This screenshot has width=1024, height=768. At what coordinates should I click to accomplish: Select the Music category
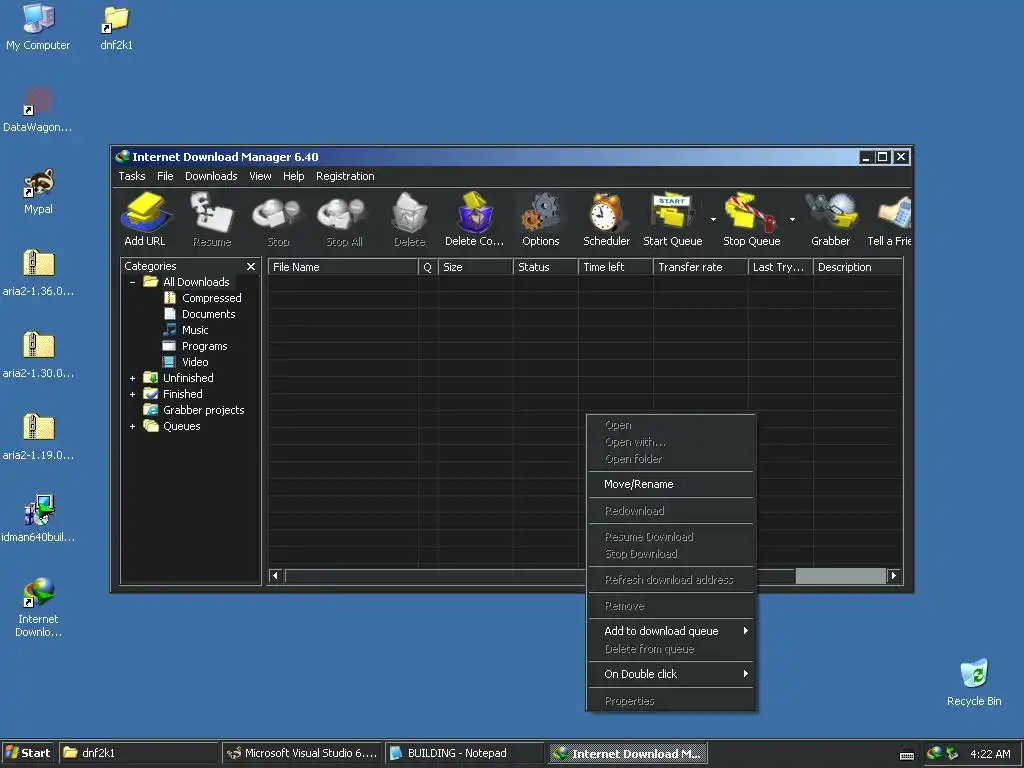tap(195, 330)
